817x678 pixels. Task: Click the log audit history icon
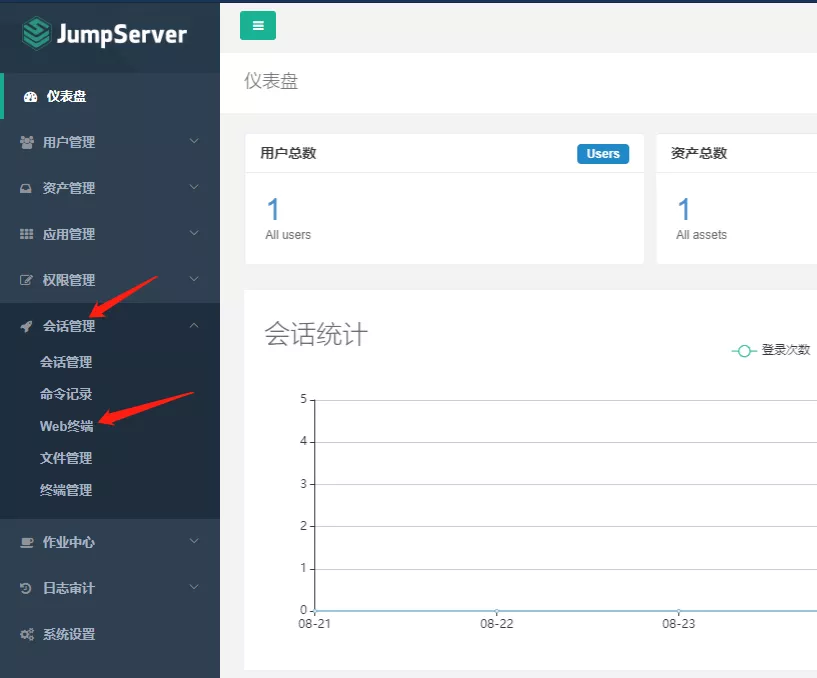[x=27, y=589]
